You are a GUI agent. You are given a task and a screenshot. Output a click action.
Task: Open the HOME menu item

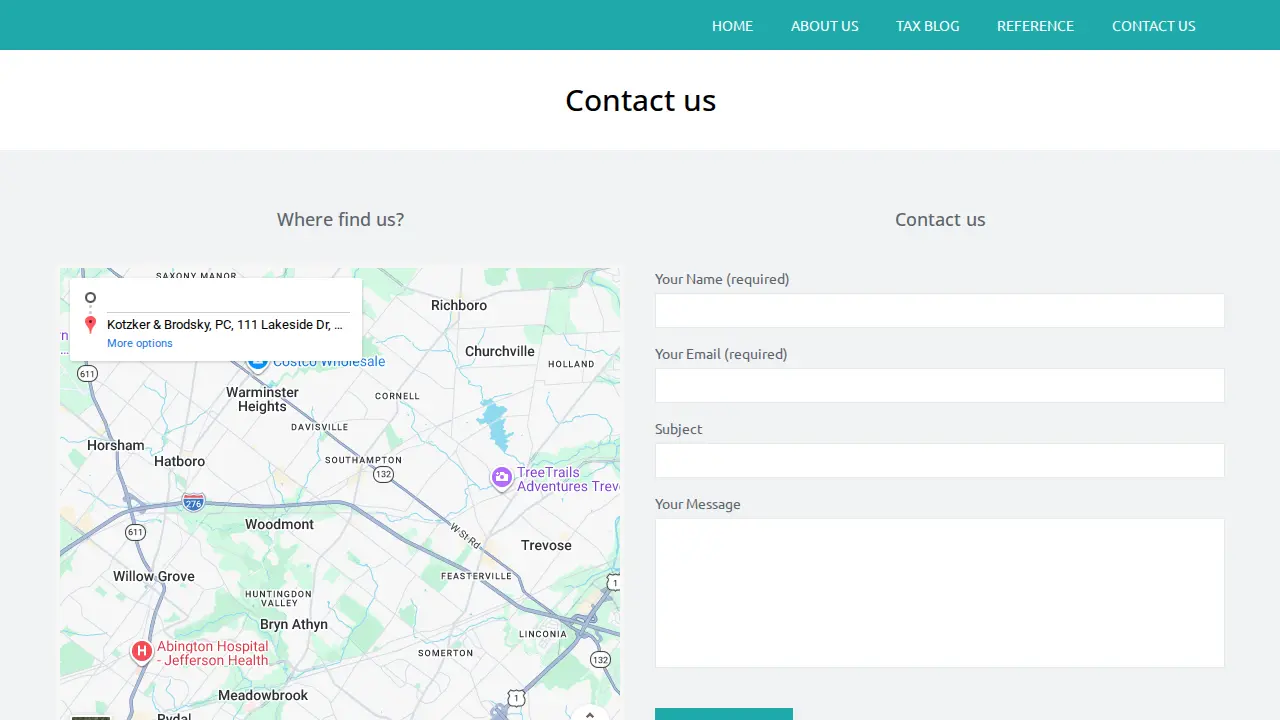pyautogui.click(x=732, y=26)
